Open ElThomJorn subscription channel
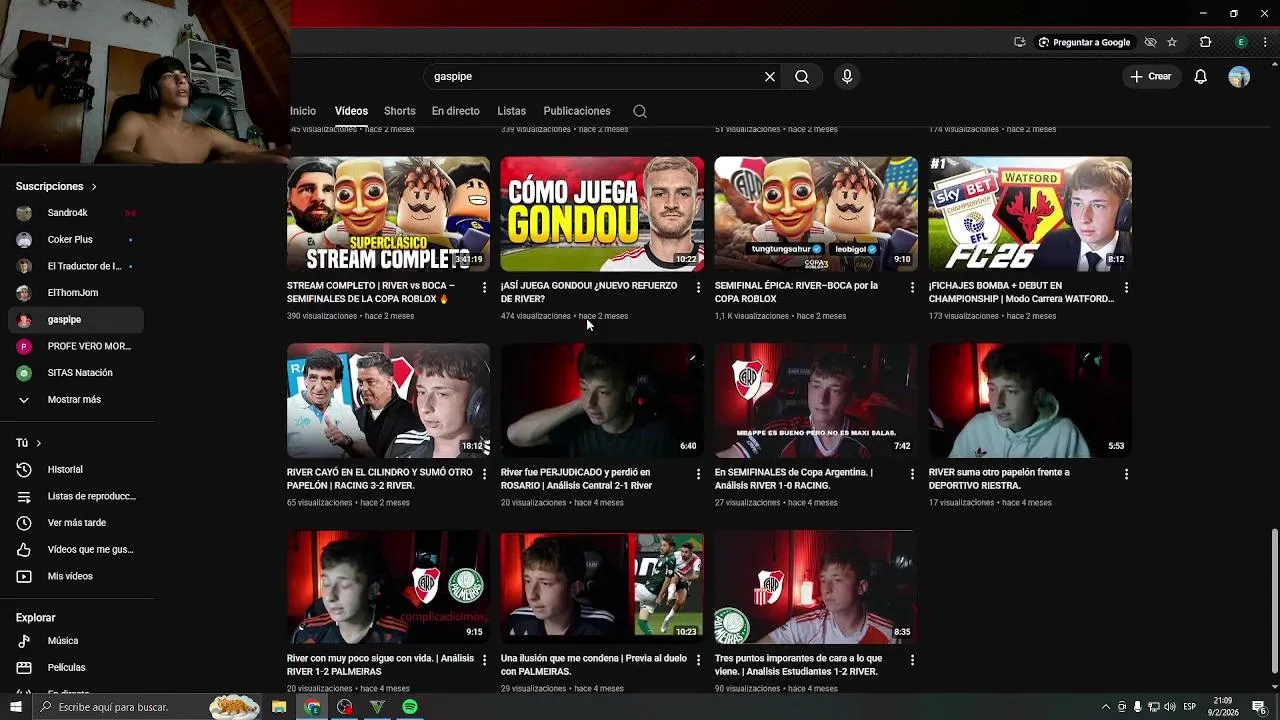1280x720 pixels. [x=76, y=293]
